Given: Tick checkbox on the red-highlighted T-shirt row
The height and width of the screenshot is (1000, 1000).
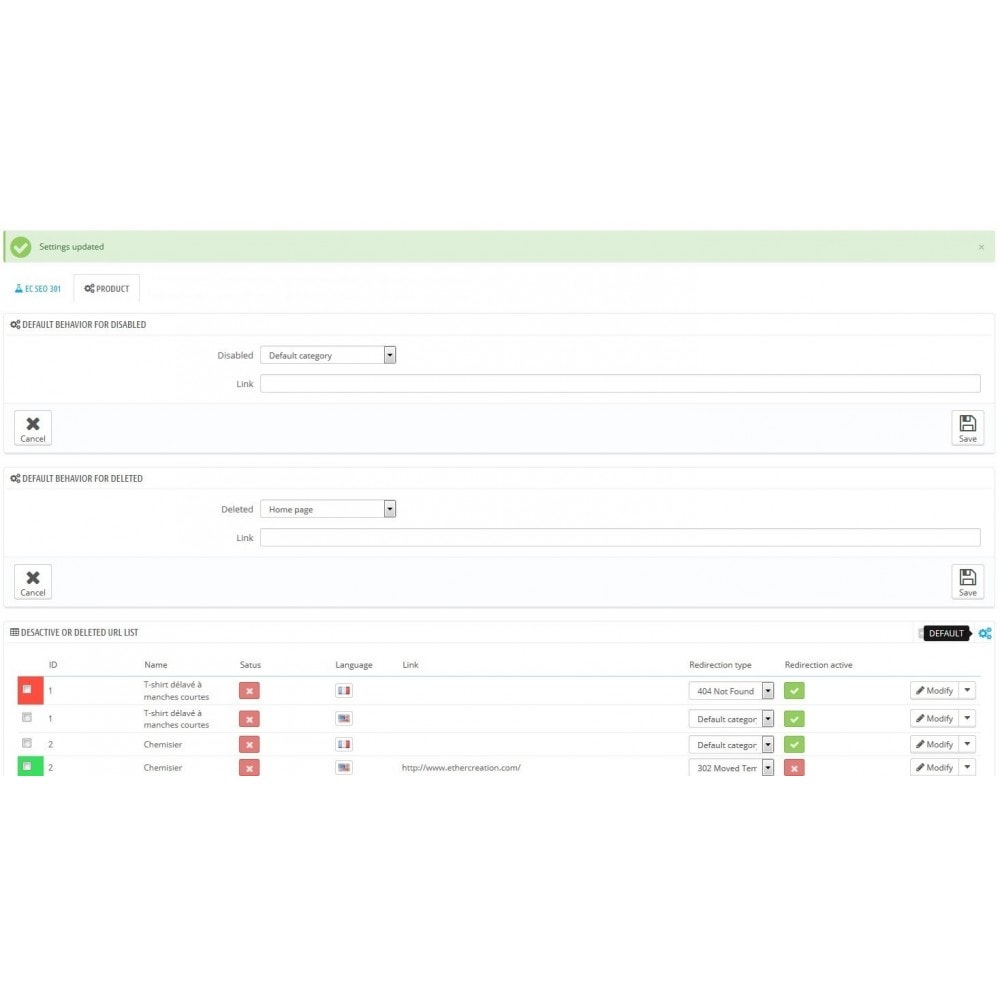Looking at the screenshot, I should pyautogui.click(x=27, y=689).
